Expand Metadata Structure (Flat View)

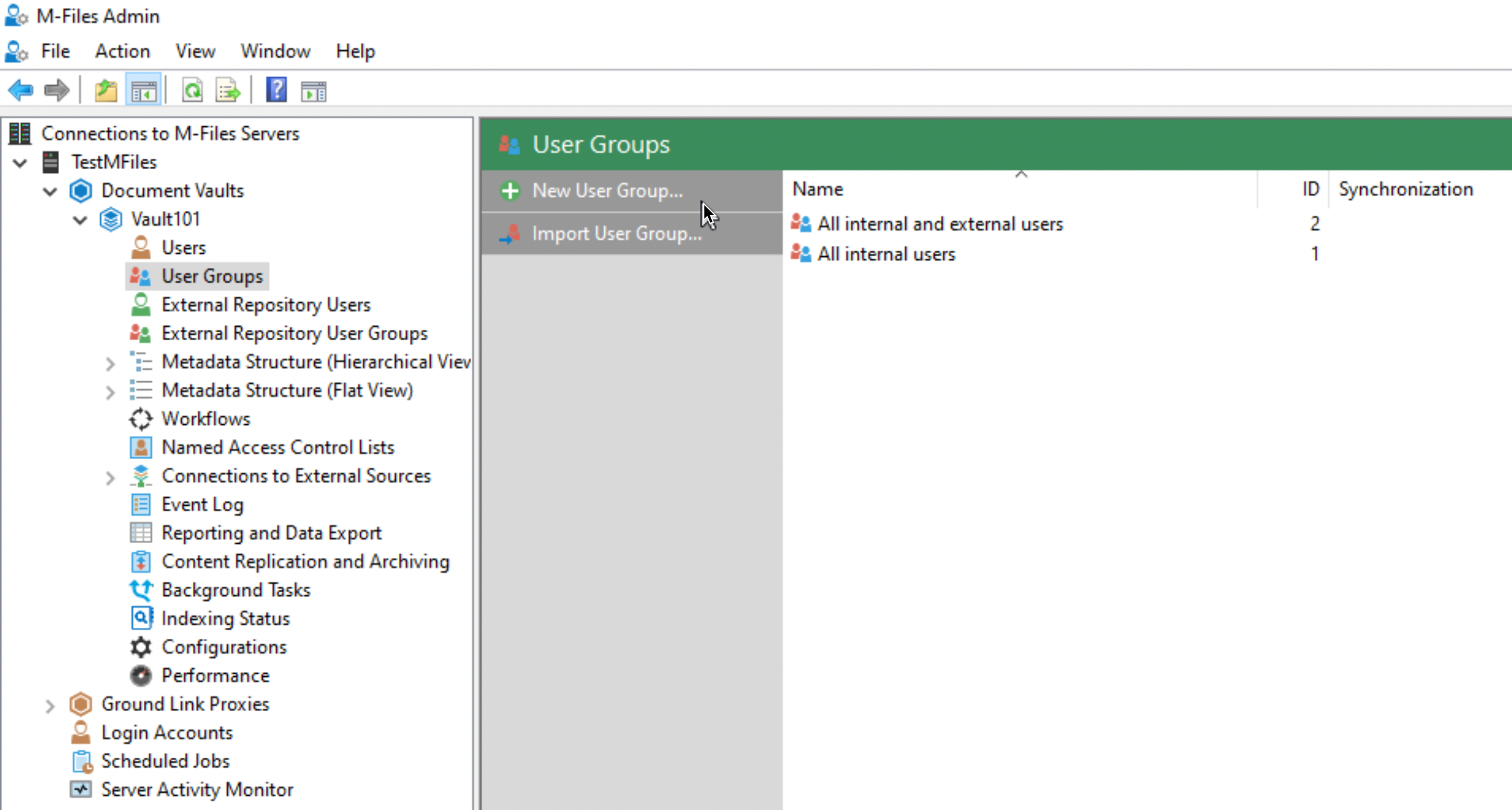point(110,392)
